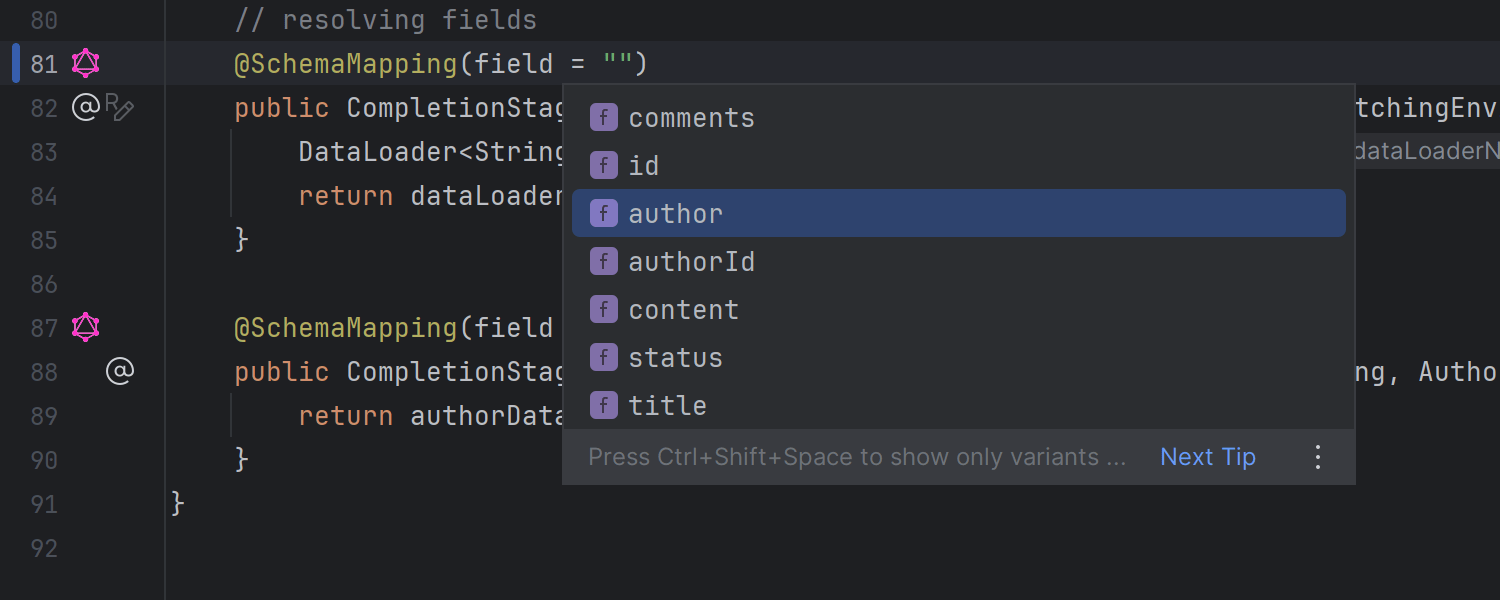This screenshot has height=600, width=1500.
Task: Choose the content field suggestion
Action: 684,309
